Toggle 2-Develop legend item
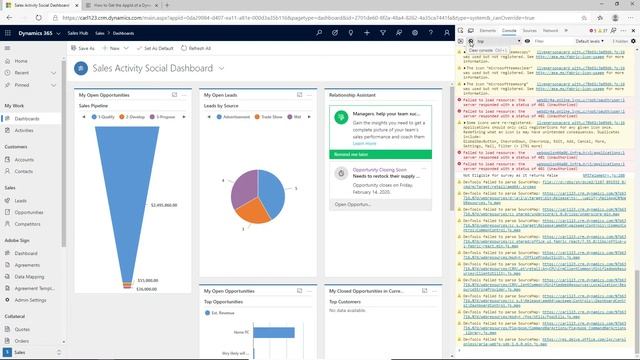The width and height of the screenshot is (640, 360). [x=132, y=117]
